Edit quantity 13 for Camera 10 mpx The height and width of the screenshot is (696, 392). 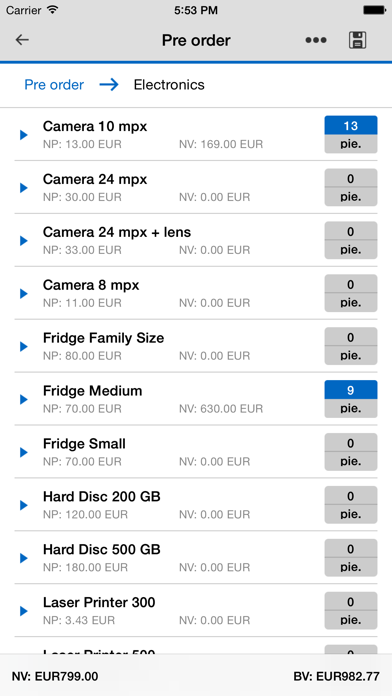point(351,126)
